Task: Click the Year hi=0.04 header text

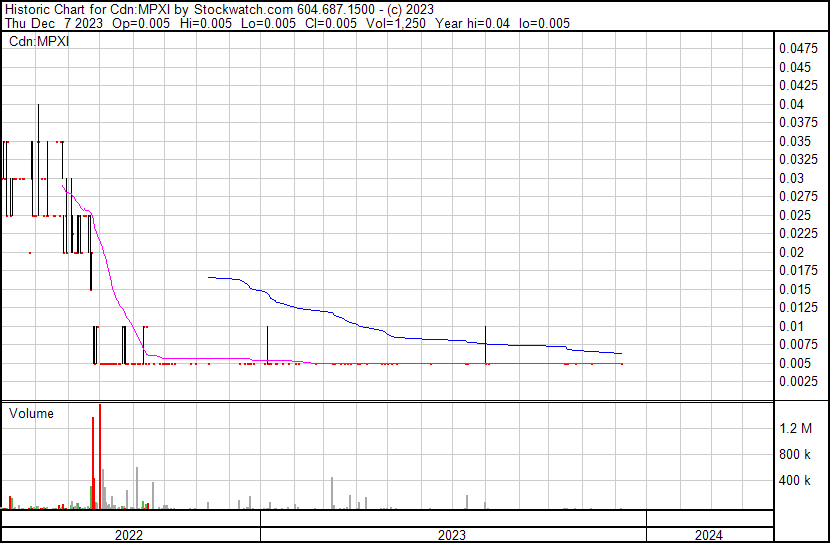Action: tap(472, 23)
